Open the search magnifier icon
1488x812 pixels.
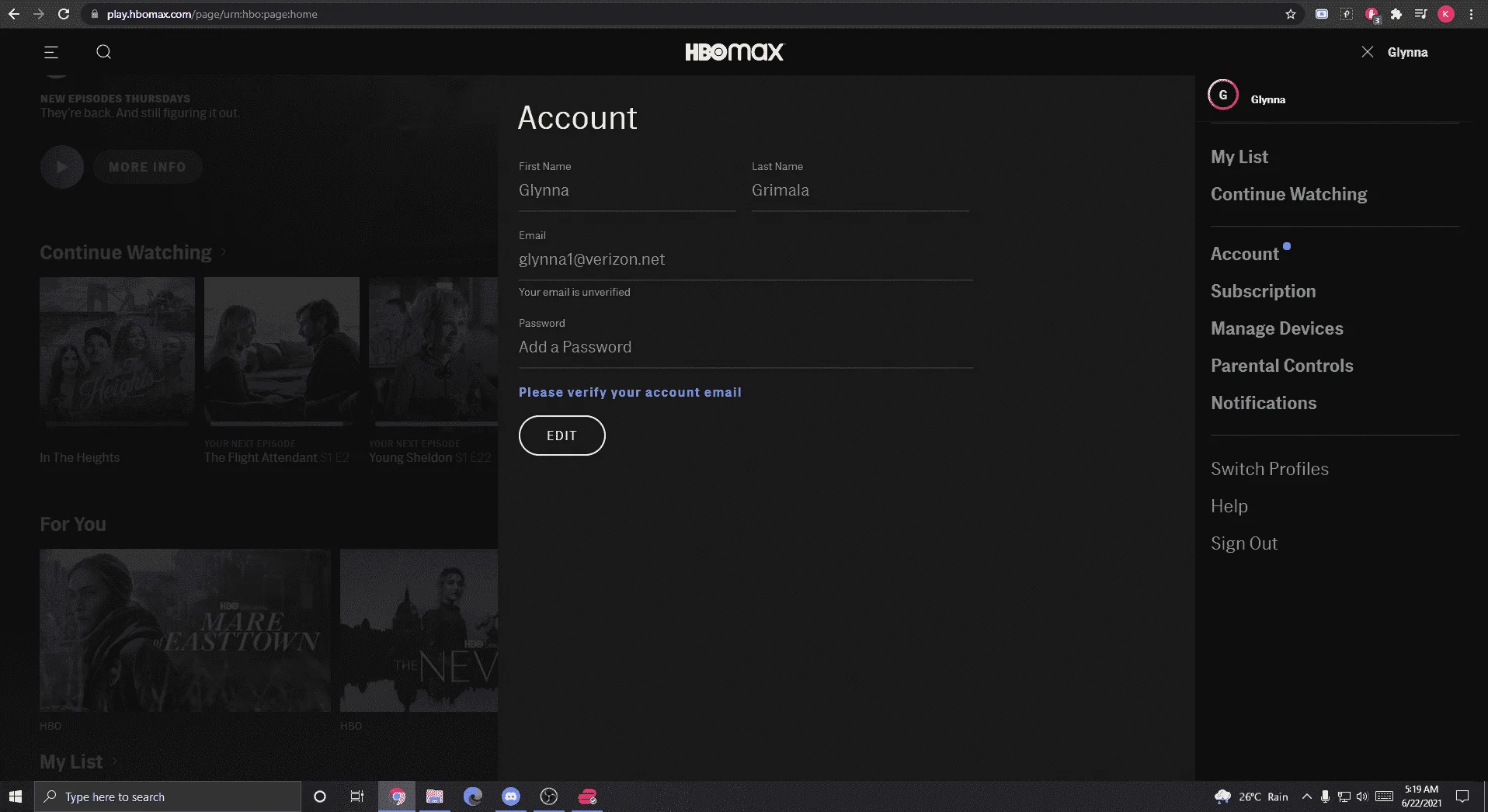point(103,52)
